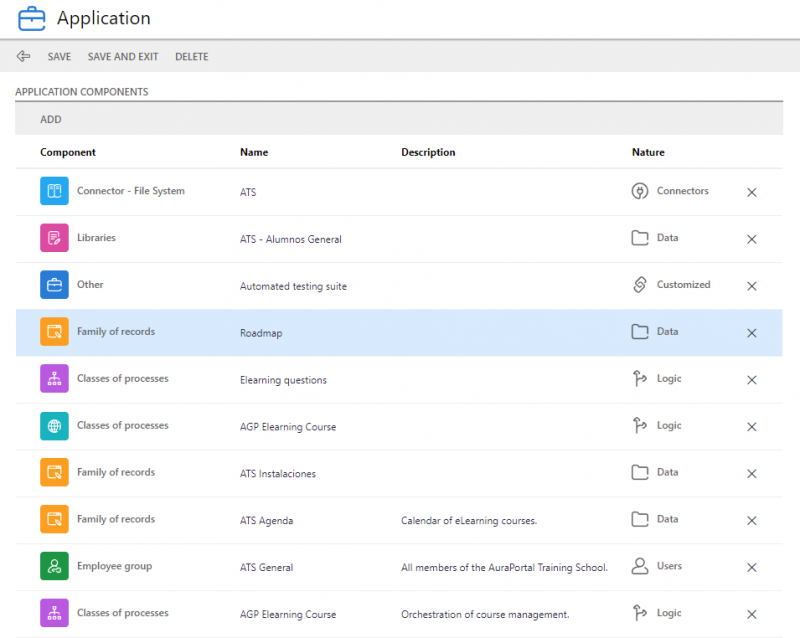Remove the ATS Instalaciones component
800x638 pixels.
point(752,474)
